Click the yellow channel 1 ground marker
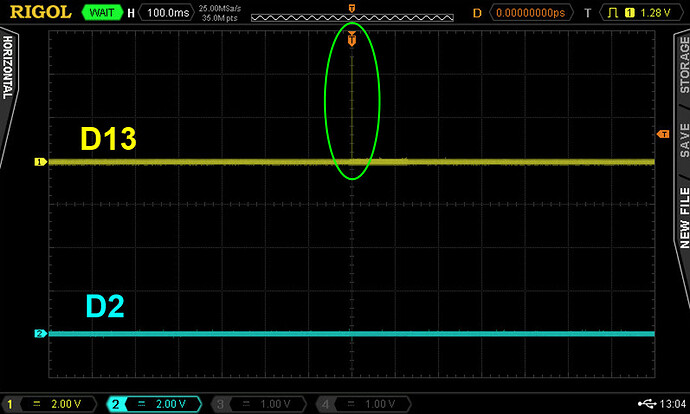This screenshot has height=414, width=690. (40, 162)
